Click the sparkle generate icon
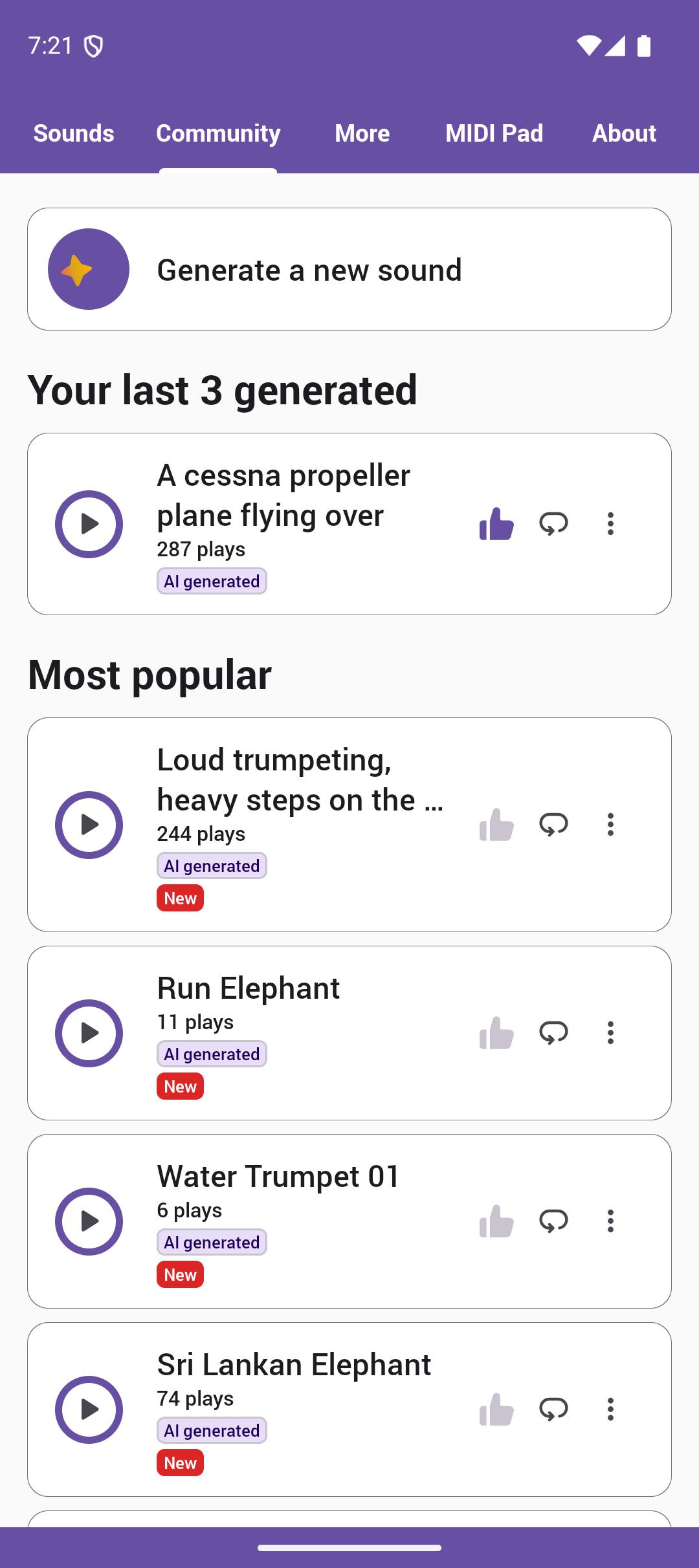 point(89,269)
